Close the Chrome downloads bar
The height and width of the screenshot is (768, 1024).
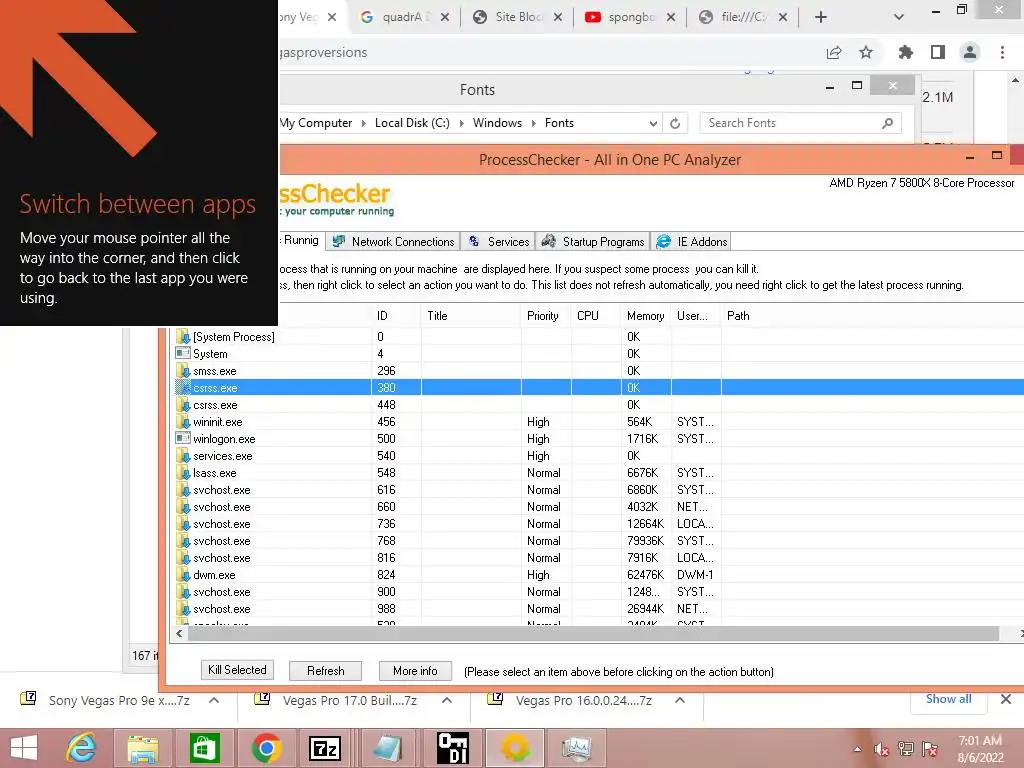tap(1006, 699)
